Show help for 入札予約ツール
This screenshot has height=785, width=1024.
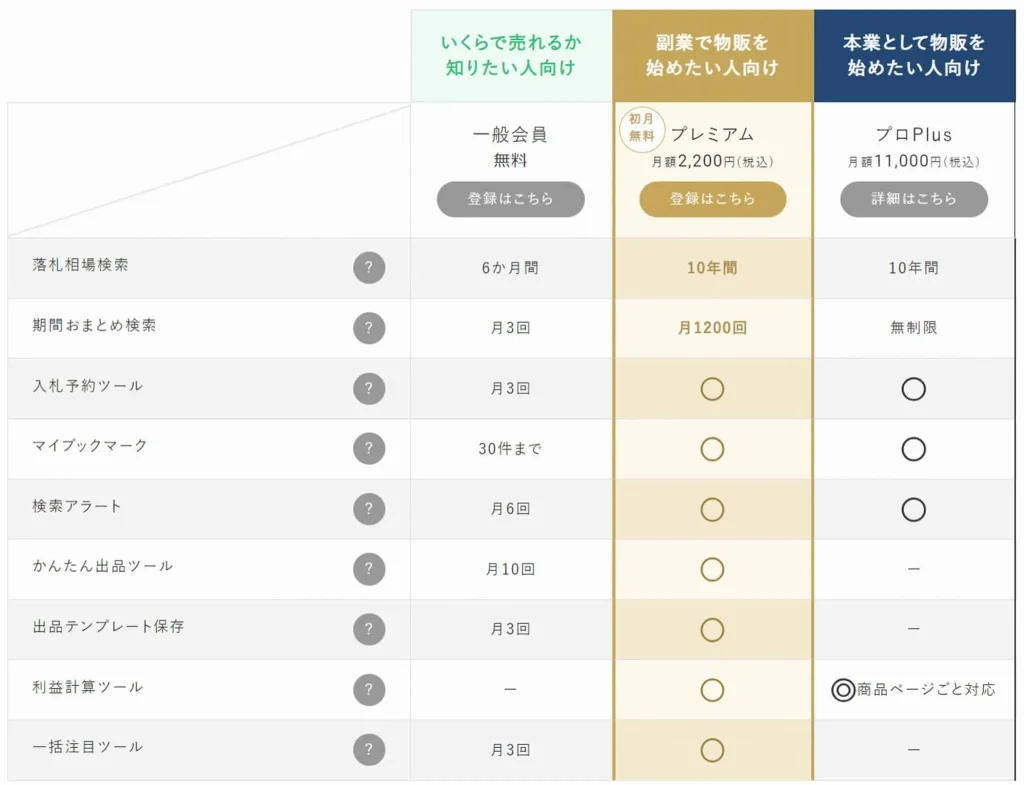[x=370, y=388]
